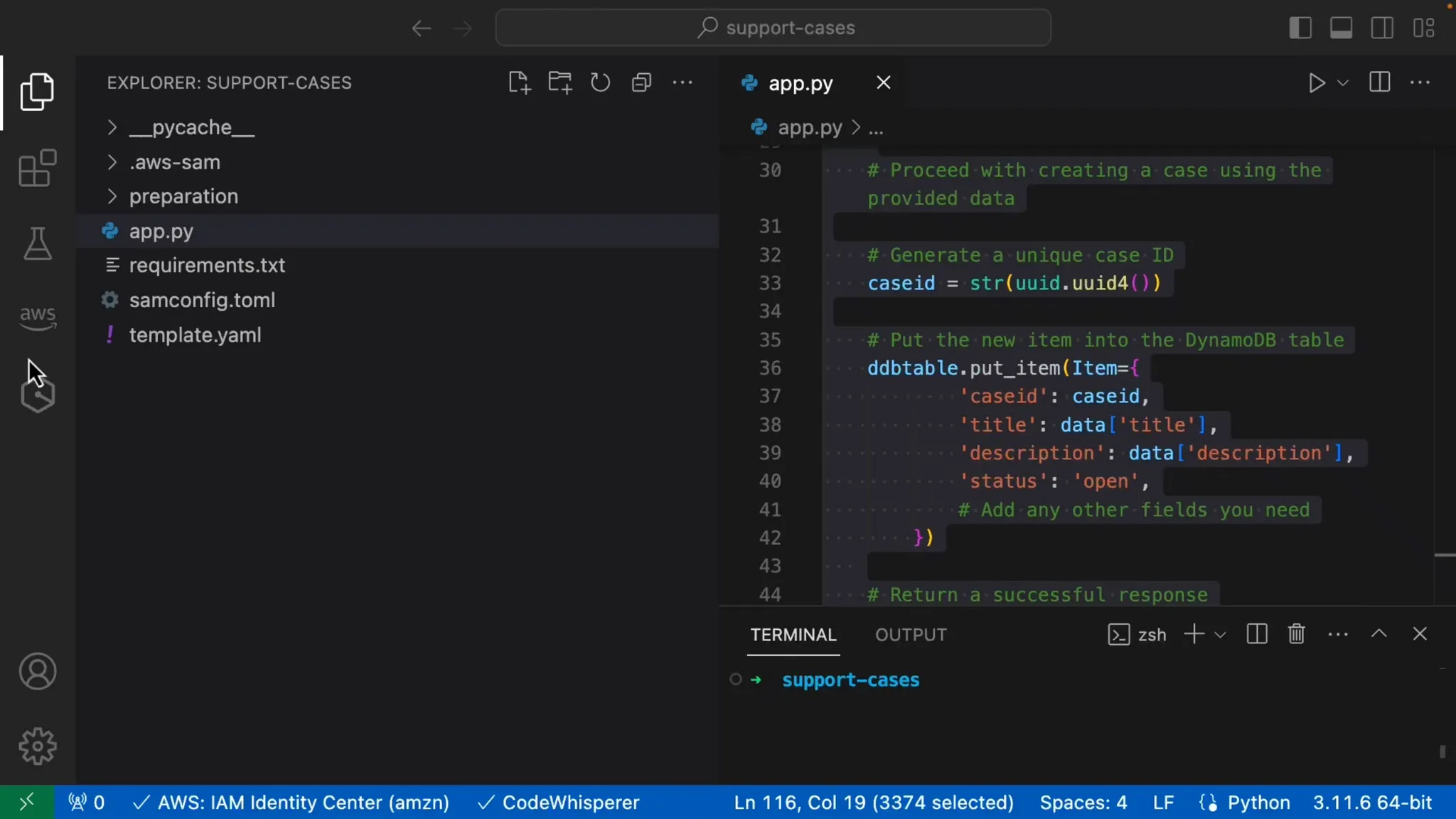Kill terminal with trash icon
The width and height of the screenshot is (1456, 819).
pyautogui.click(x=1296, y=633)
